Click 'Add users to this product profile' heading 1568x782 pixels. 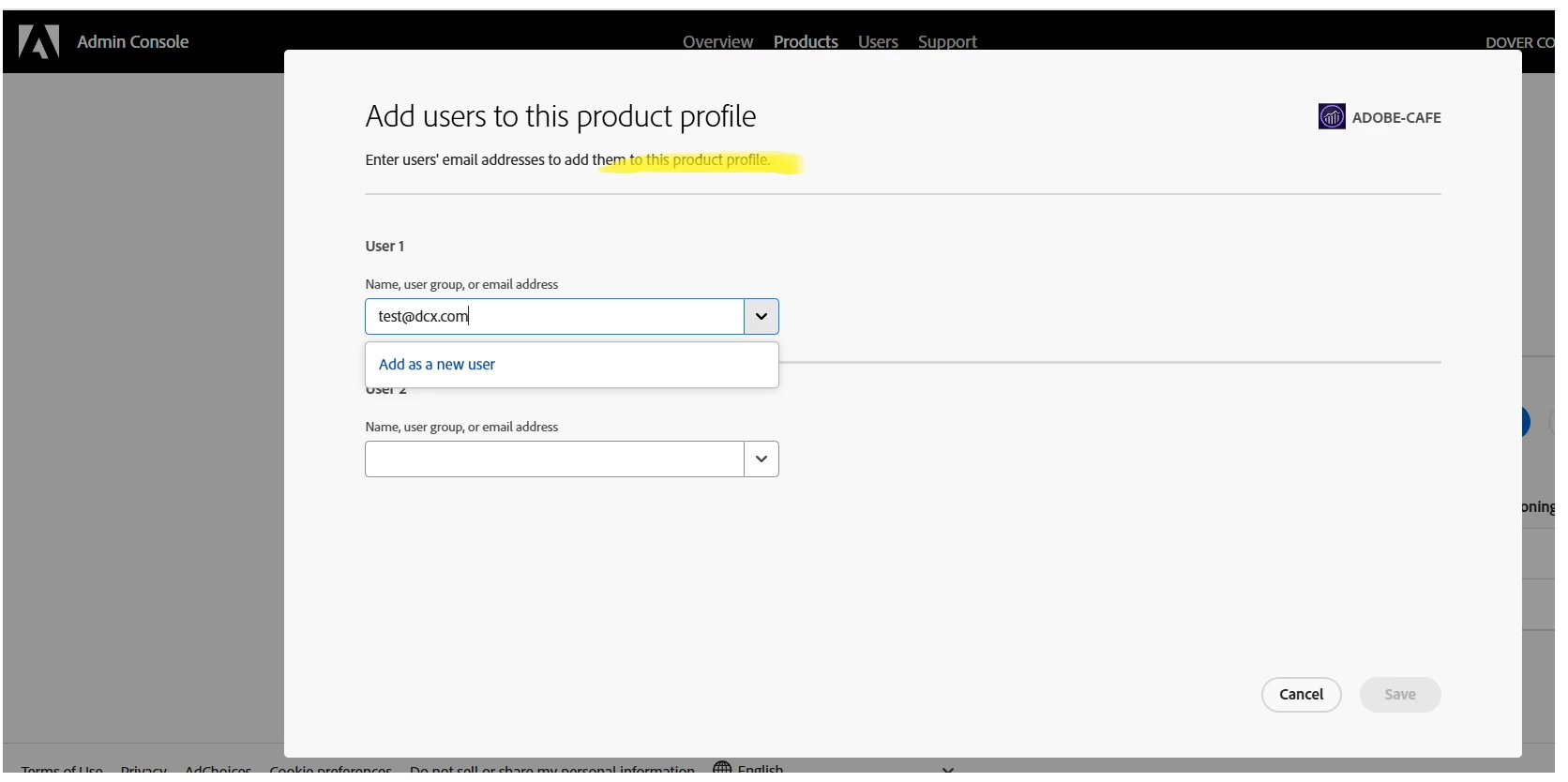pos(561,116)
